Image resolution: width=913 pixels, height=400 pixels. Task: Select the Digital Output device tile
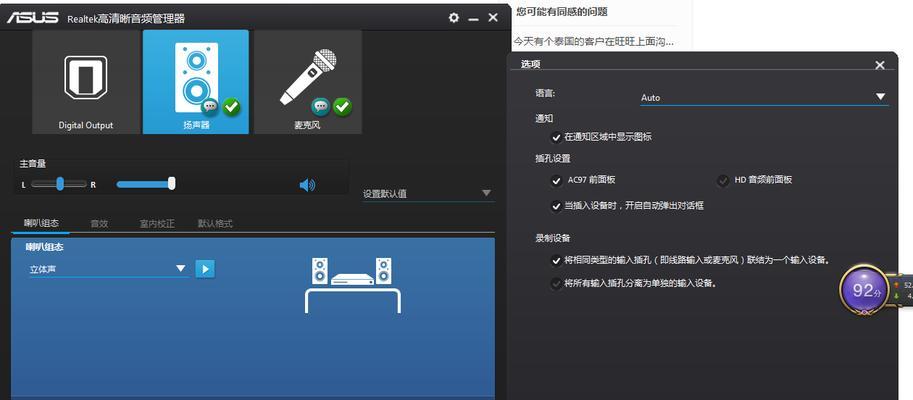86,82
